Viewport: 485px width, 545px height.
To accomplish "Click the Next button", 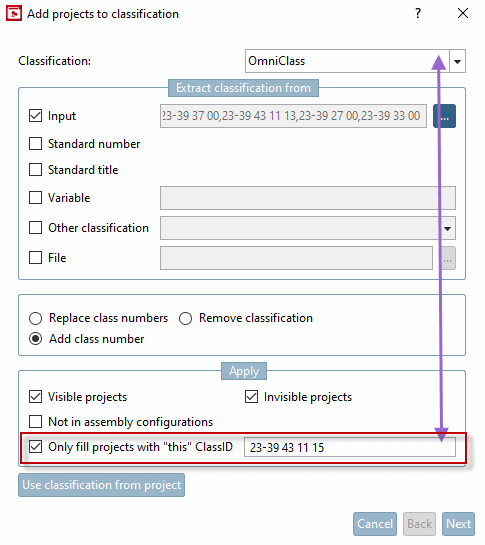I will [458, 524].
